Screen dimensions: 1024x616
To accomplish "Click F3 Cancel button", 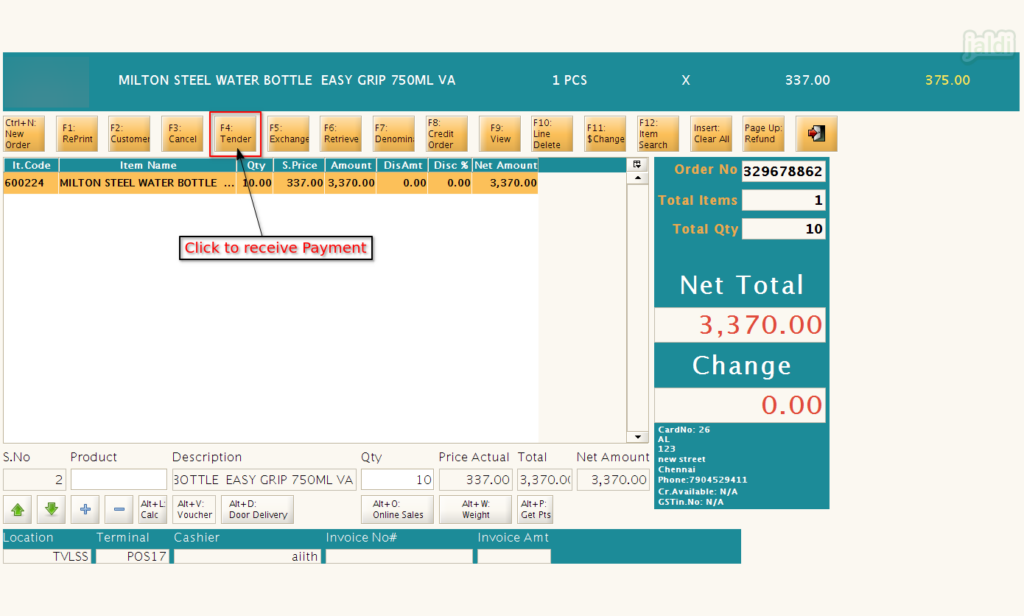I will tap(182, 133).
